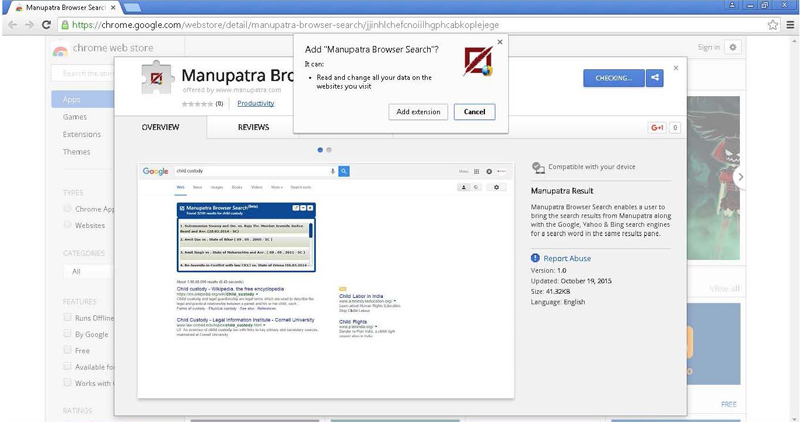Screen dimensions: 800x422
Task: Click the star rating of the extension
Action: point(197,104)
